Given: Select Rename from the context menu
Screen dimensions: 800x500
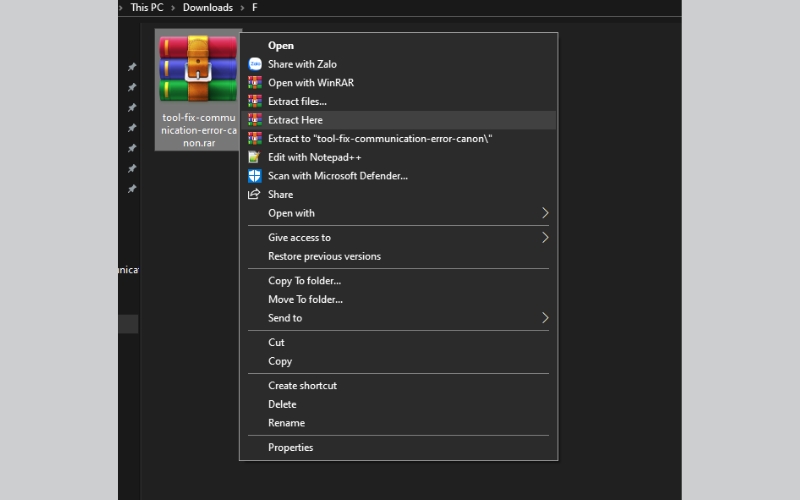Looking at the screenshot, I should (398, 423).
